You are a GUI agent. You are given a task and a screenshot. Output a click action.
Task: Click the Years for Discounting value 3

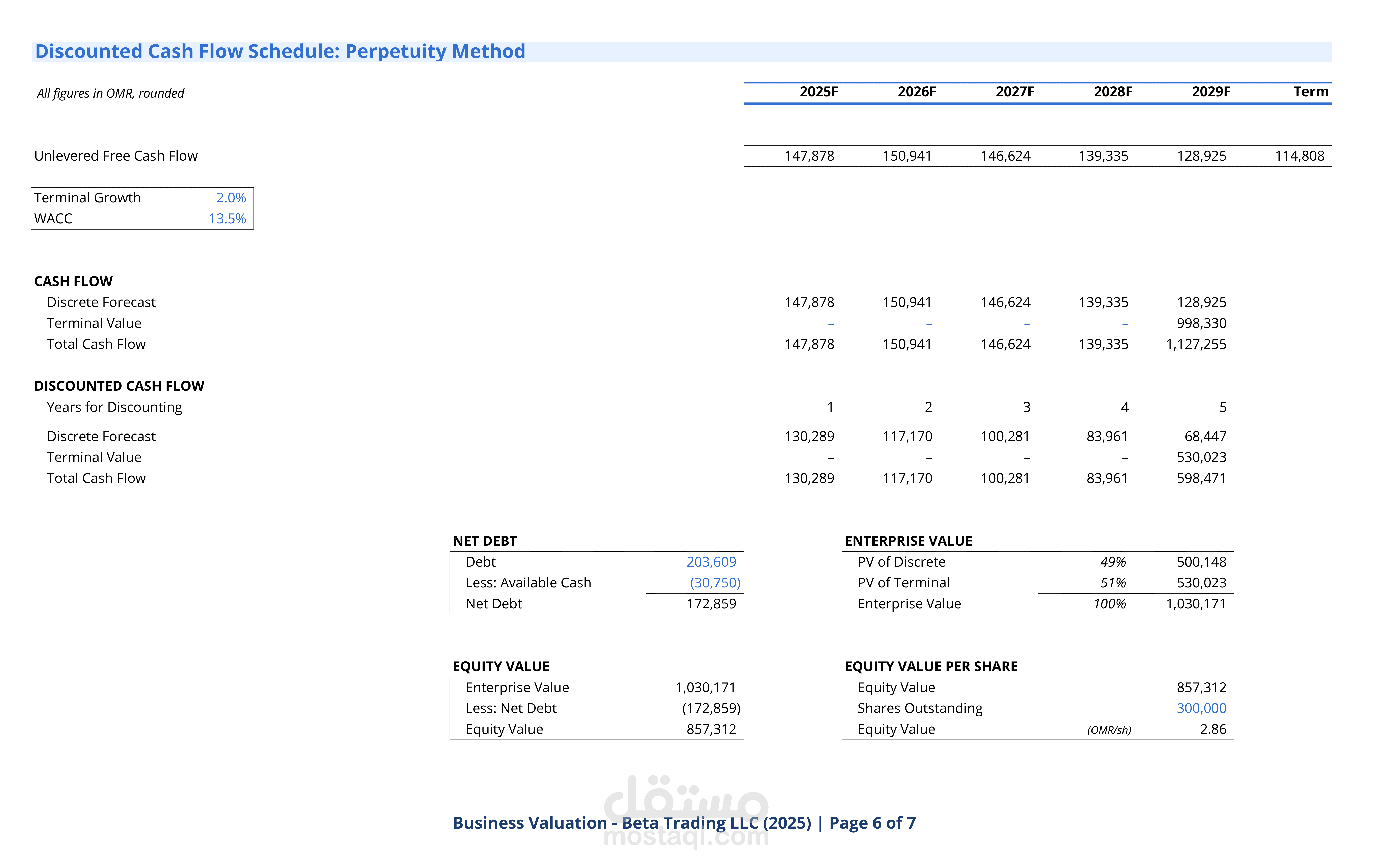point(1026,407)
